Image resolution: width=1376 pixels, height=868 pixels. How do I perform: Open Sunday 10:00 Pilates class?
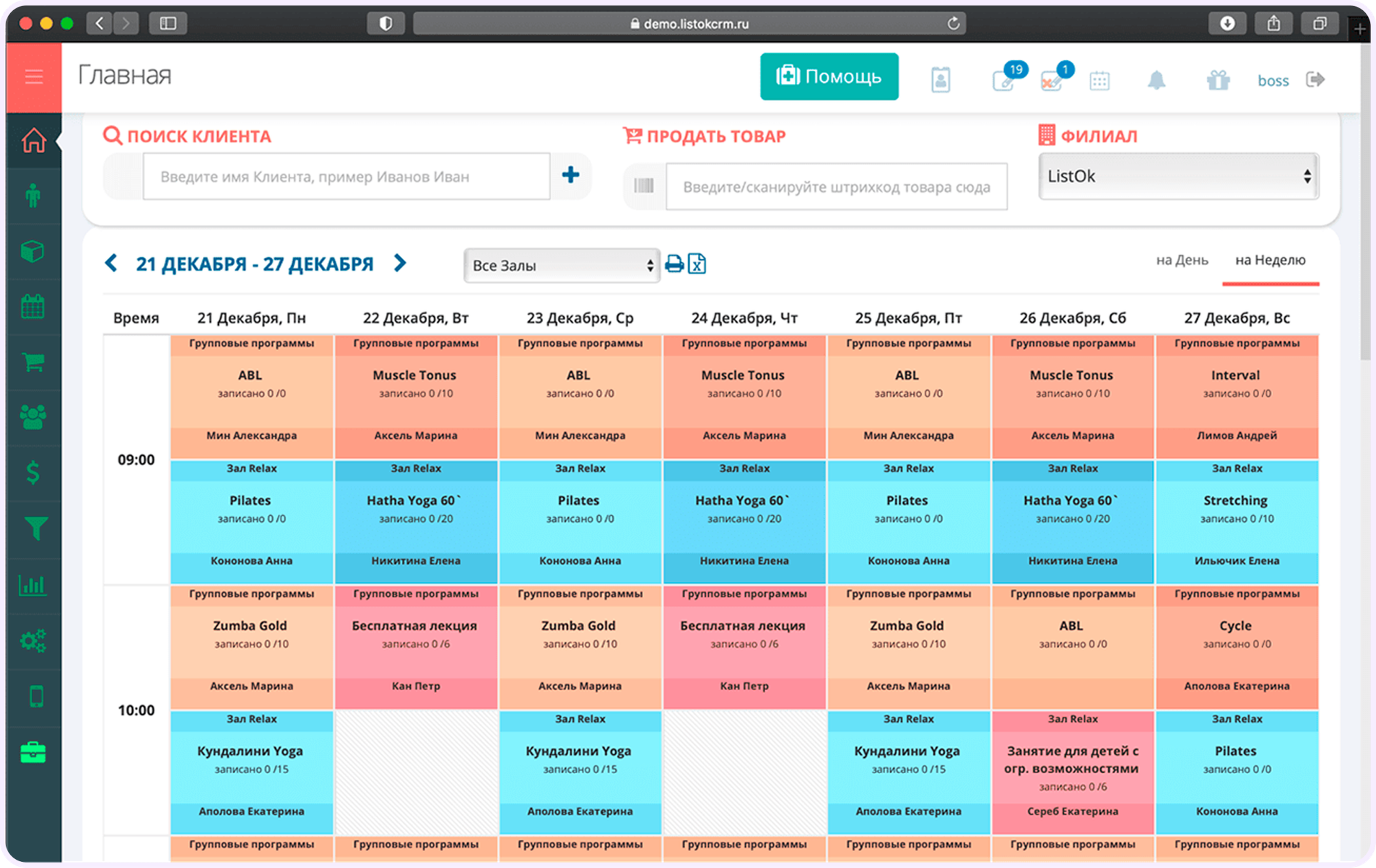click(1237, 772)
